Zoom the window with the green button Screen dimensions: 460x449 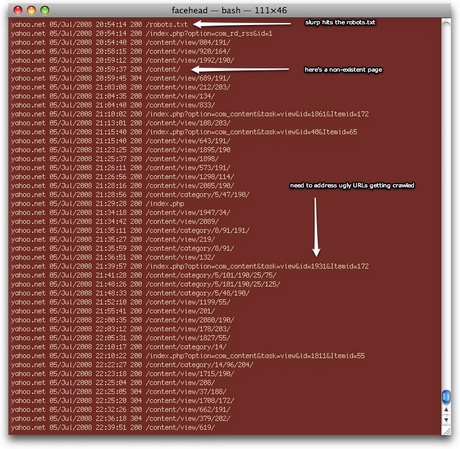pyautogui.click(x=45, y=10)
